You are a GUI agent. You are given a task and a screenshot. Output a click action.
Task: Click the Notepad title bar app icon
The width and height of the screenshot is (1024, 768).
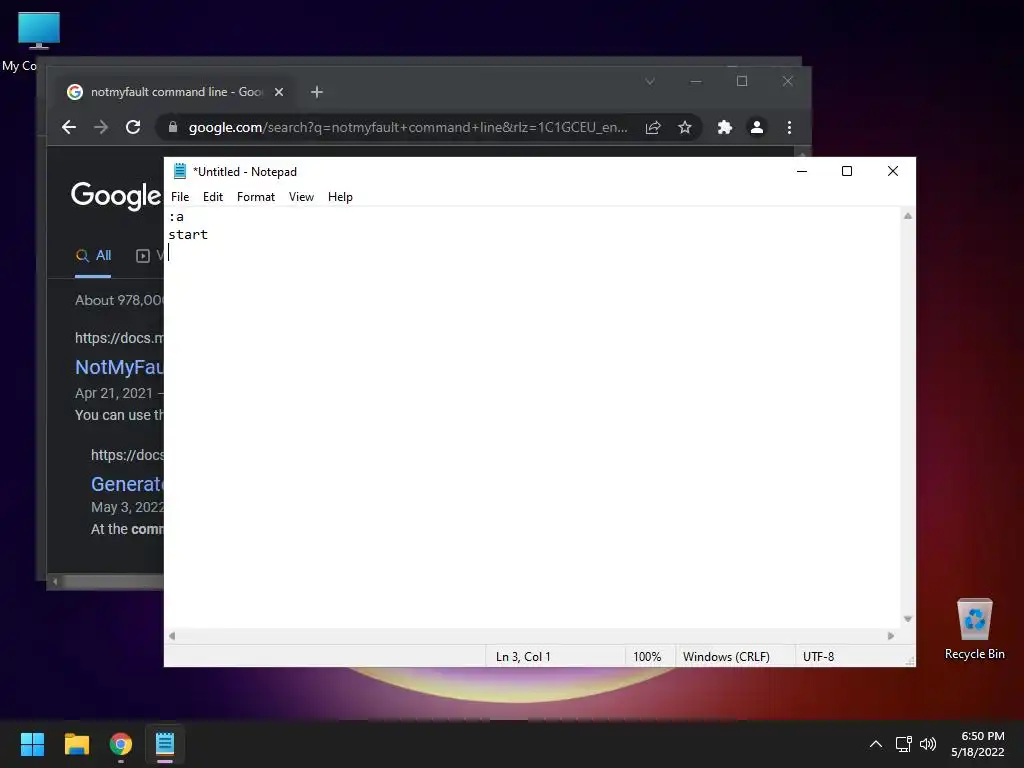180,171
